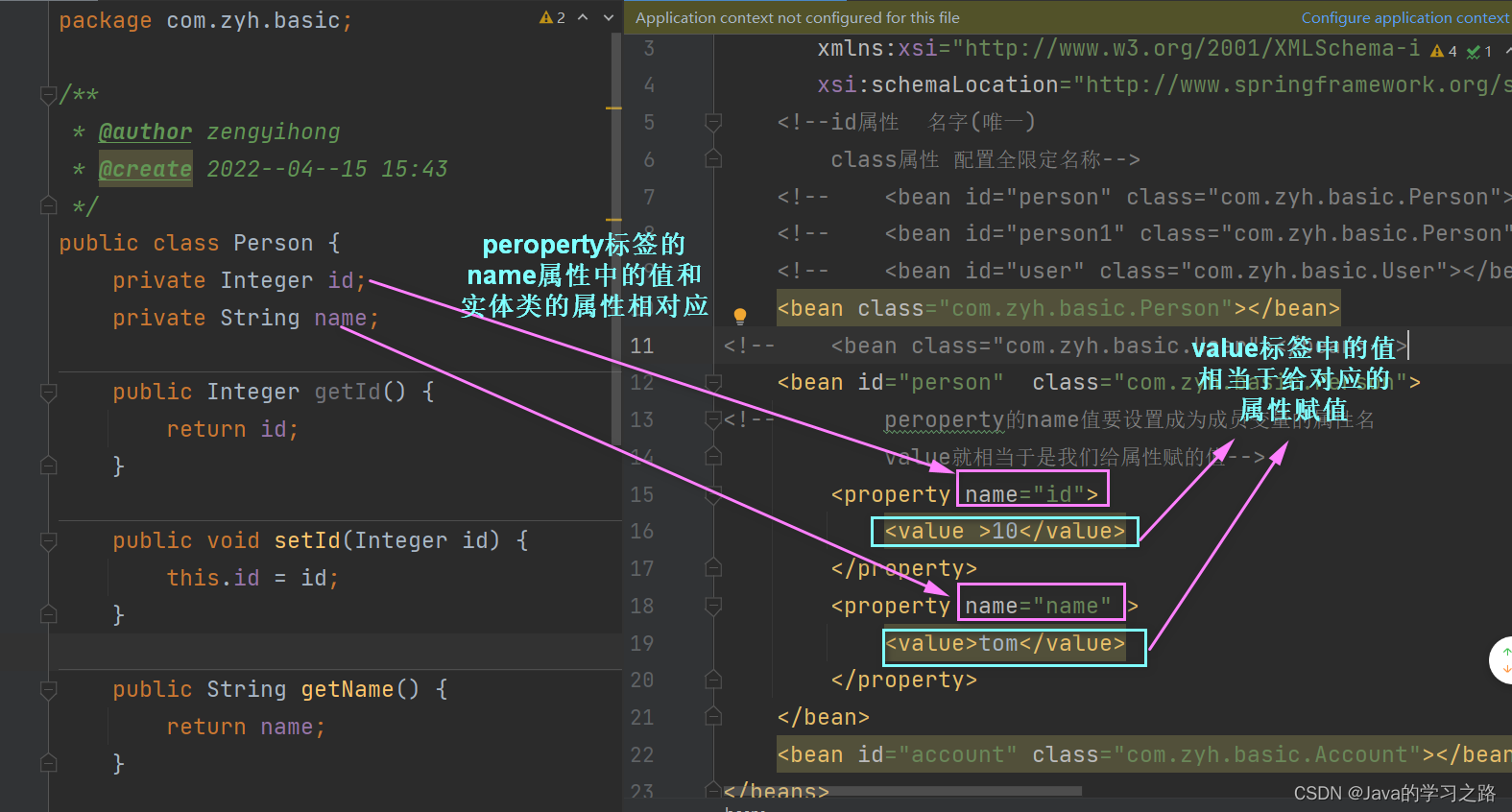
Task: Click the 'private Integer id;' field line
Action: [239, 280]
